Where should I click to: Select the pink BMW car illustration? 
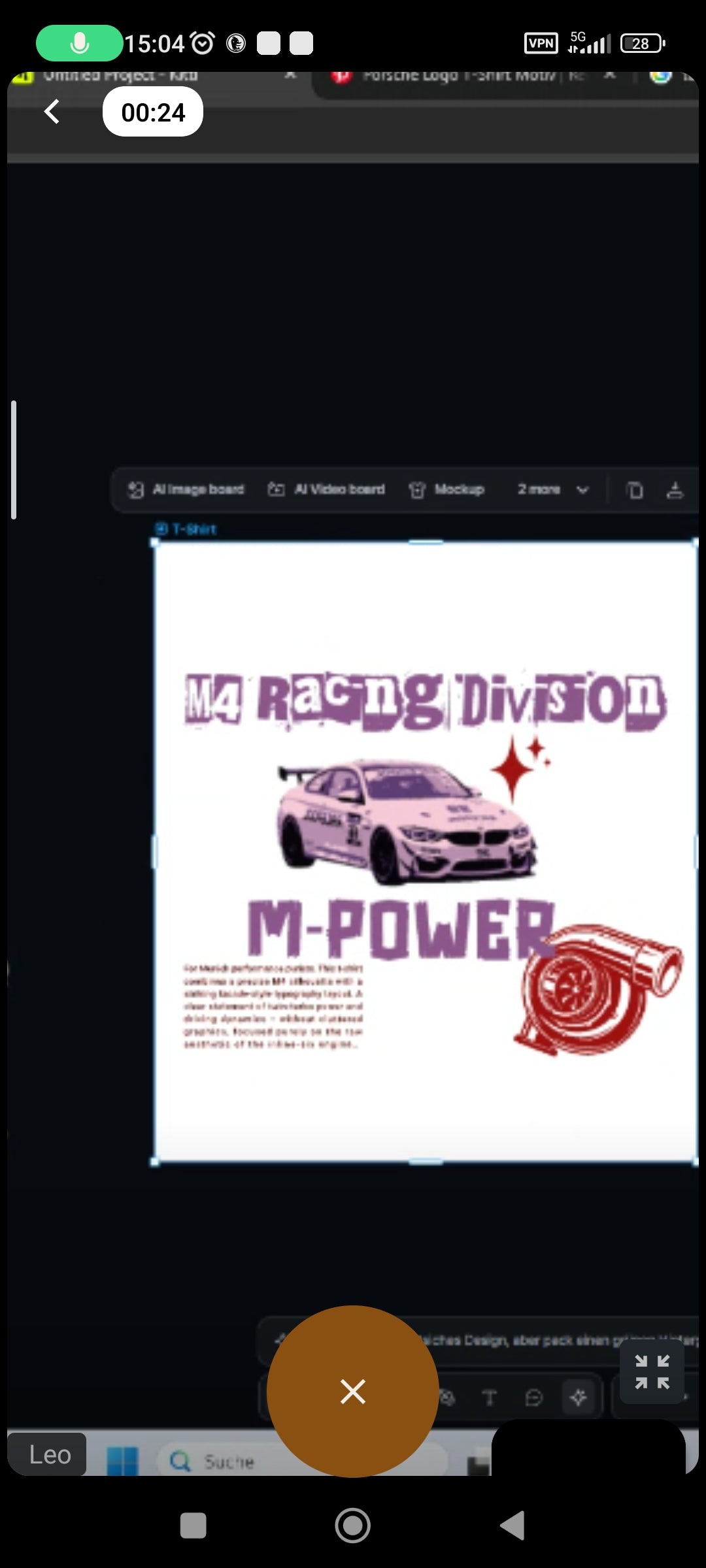pos(406,823)
